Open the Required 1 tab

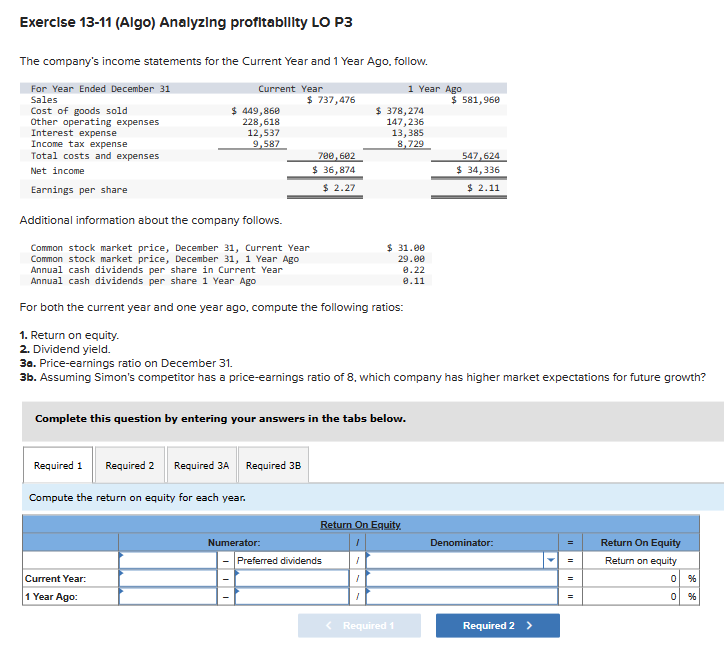[58, 465]
